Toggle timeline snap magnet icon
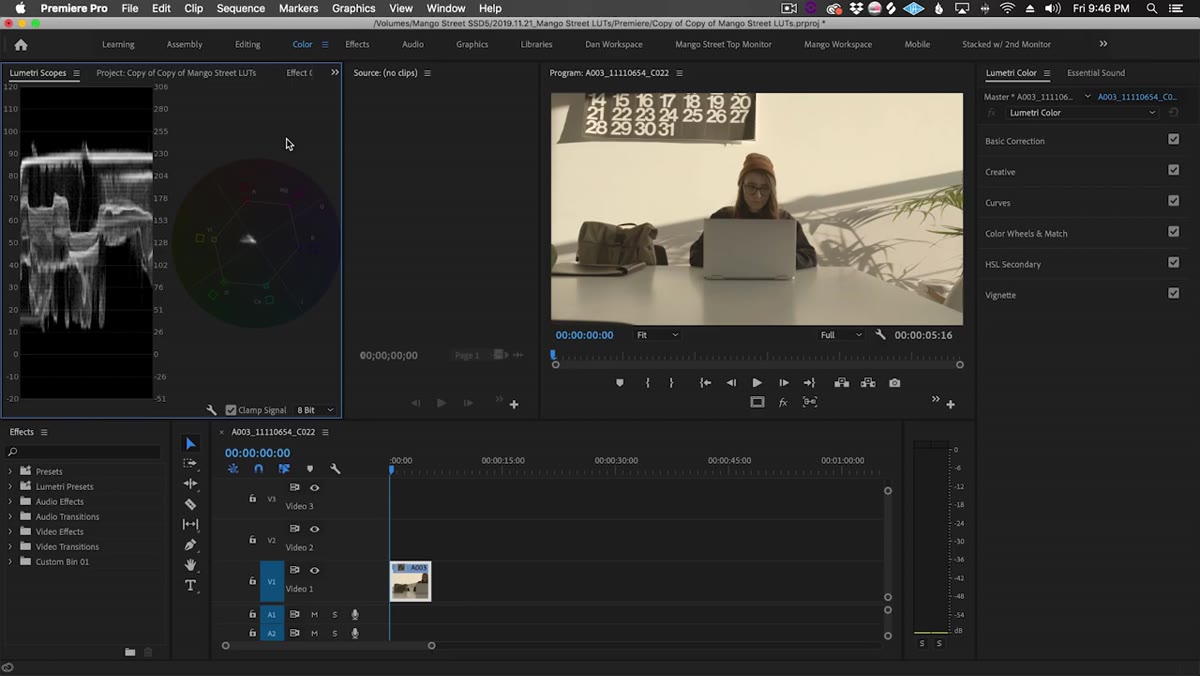This screenshot has height=676, width=1200. coord(259,469)
